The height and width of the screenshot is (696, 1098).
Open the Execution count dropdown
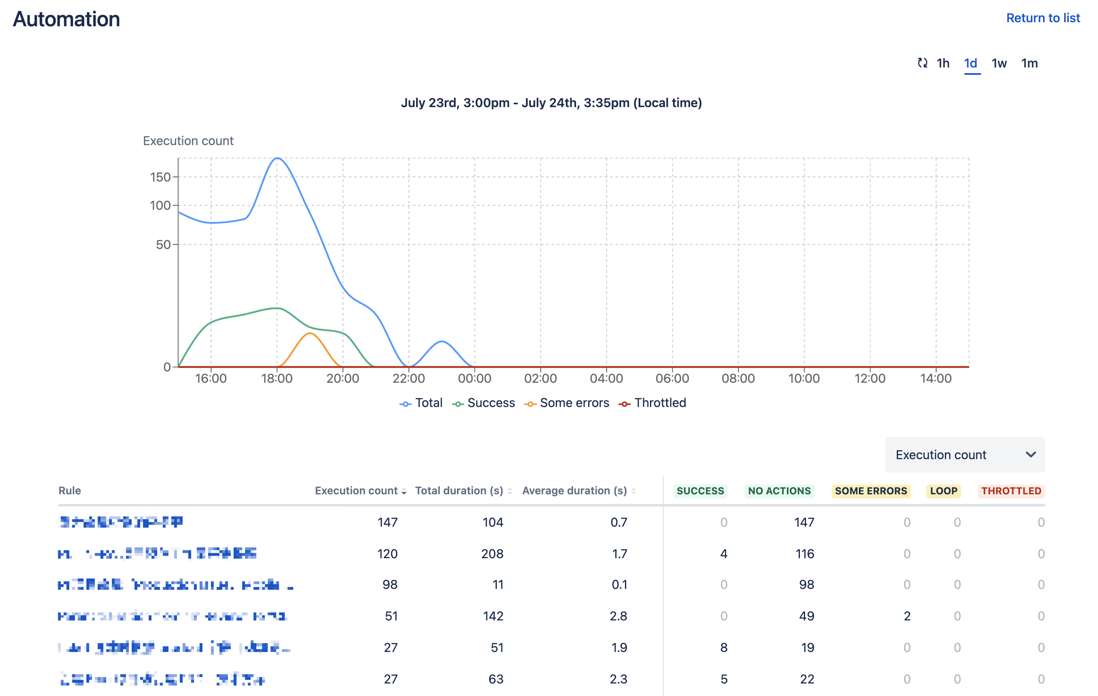965,455
